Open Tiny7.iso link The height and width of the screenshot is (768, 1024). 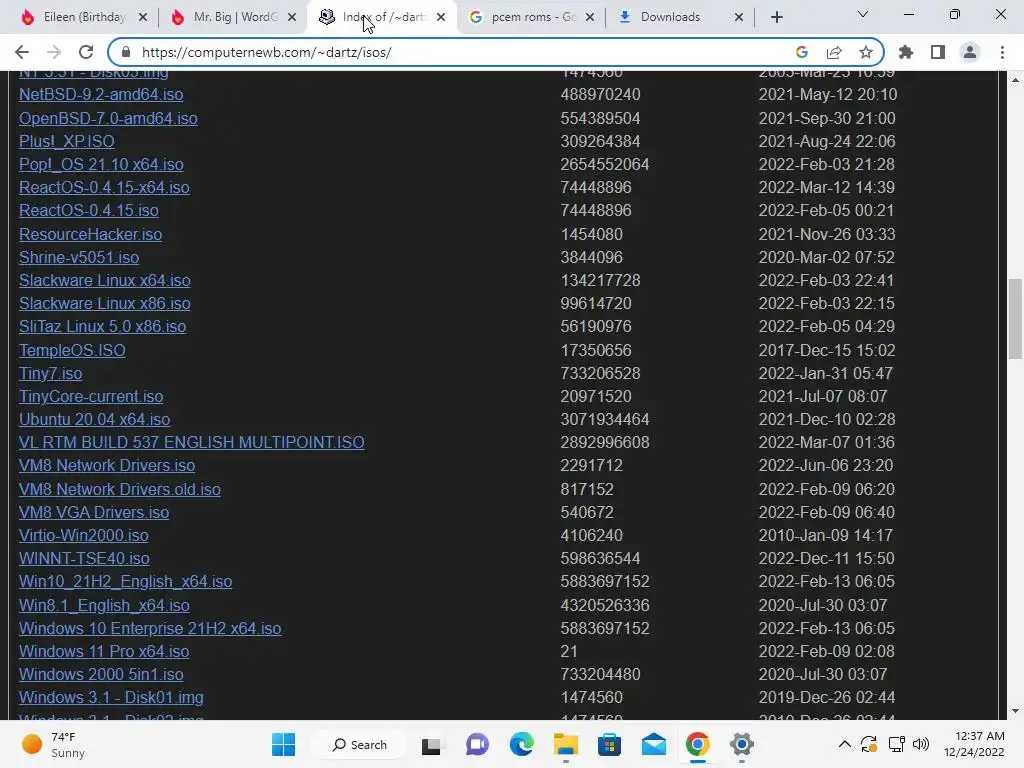coord(50,374)
